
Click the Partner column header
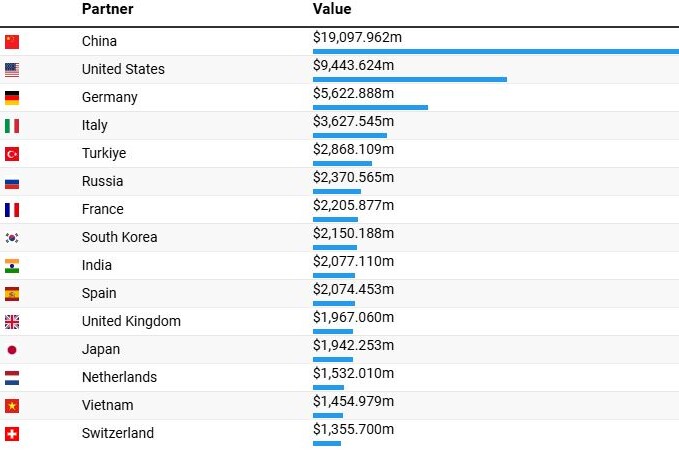point(107,9)
